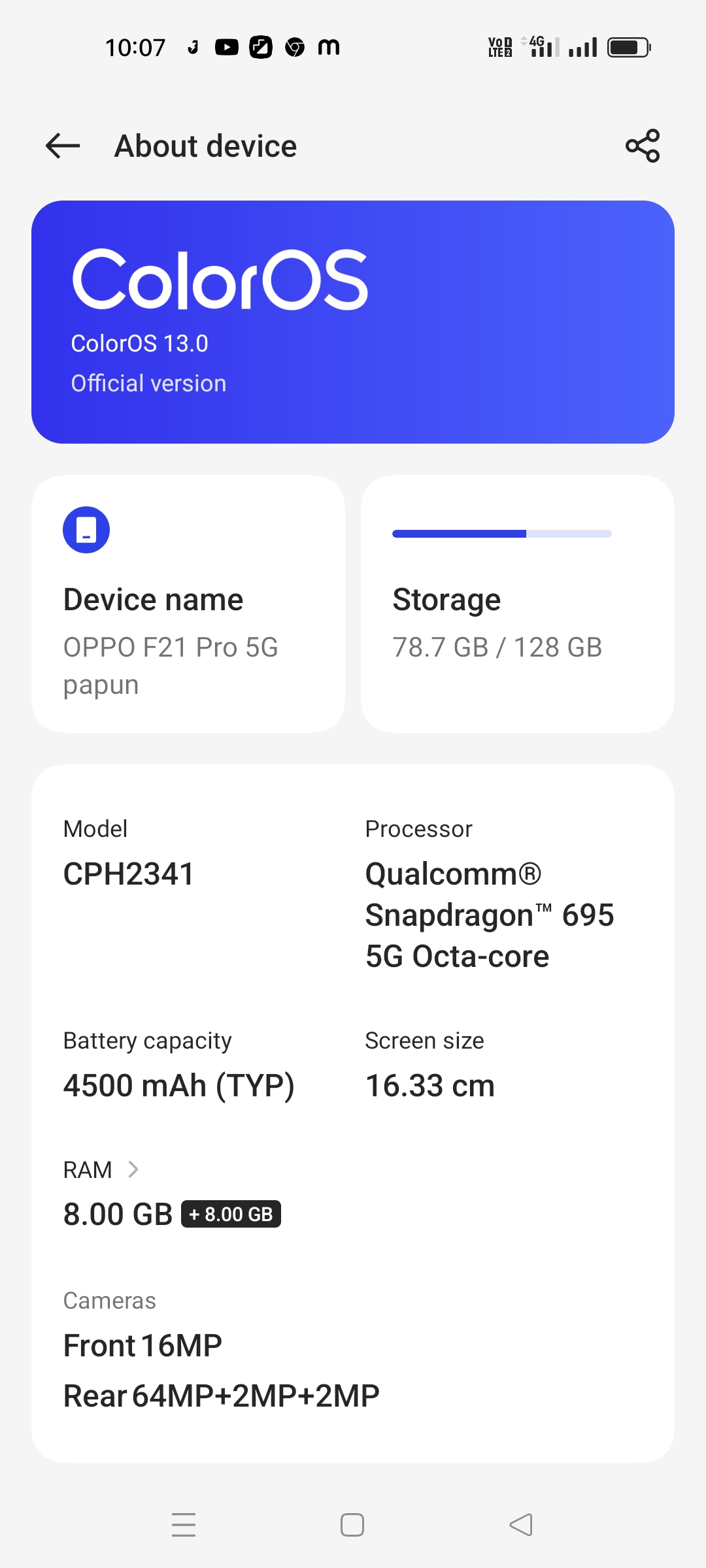Tap the 4500 mAh battery capacity value
This screenshot has height=1568, width=706.
click(x=178, y=1086)
